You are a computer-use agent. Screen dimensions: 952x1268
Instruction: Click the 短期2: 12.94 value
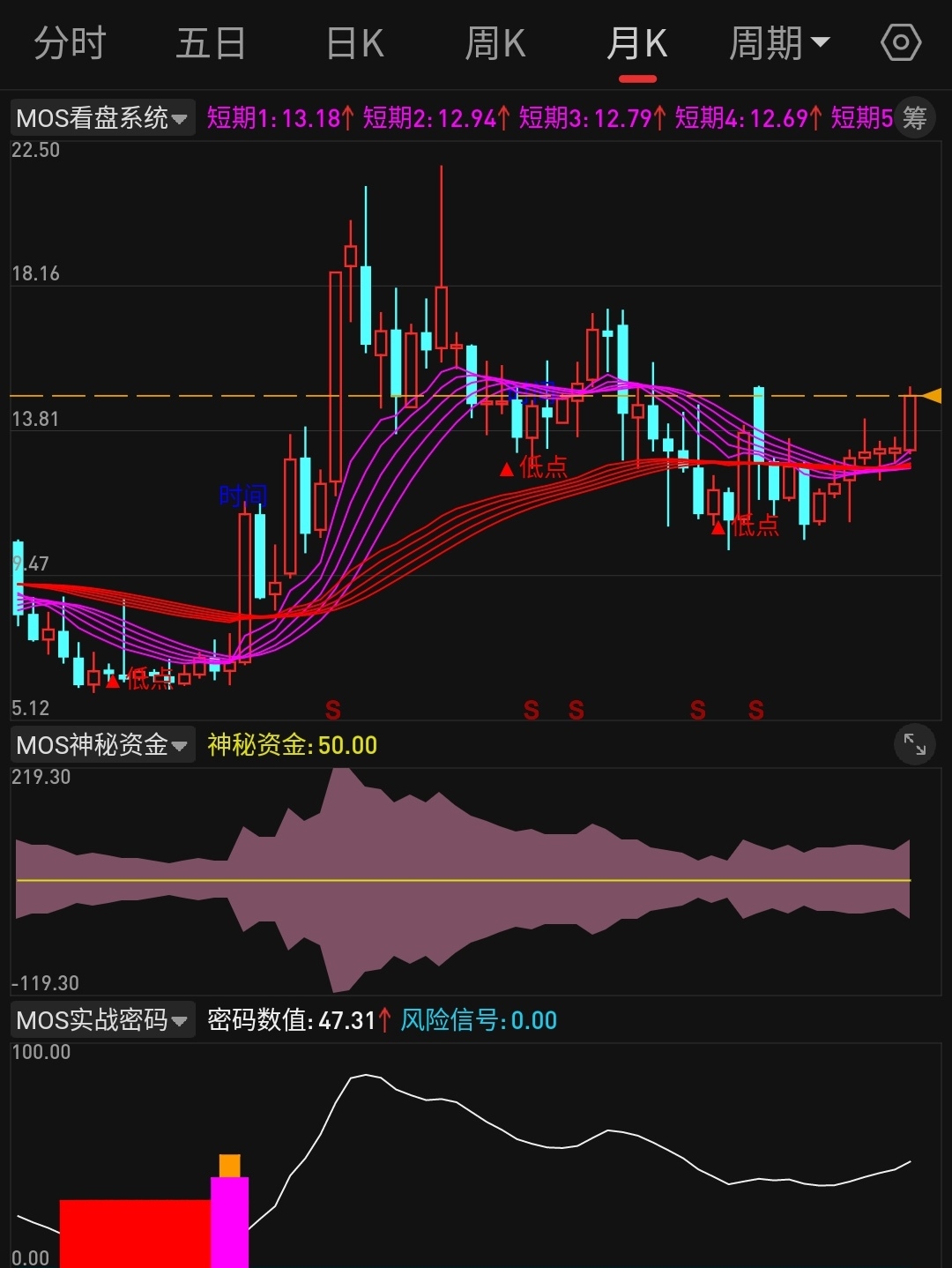(436, 117)
